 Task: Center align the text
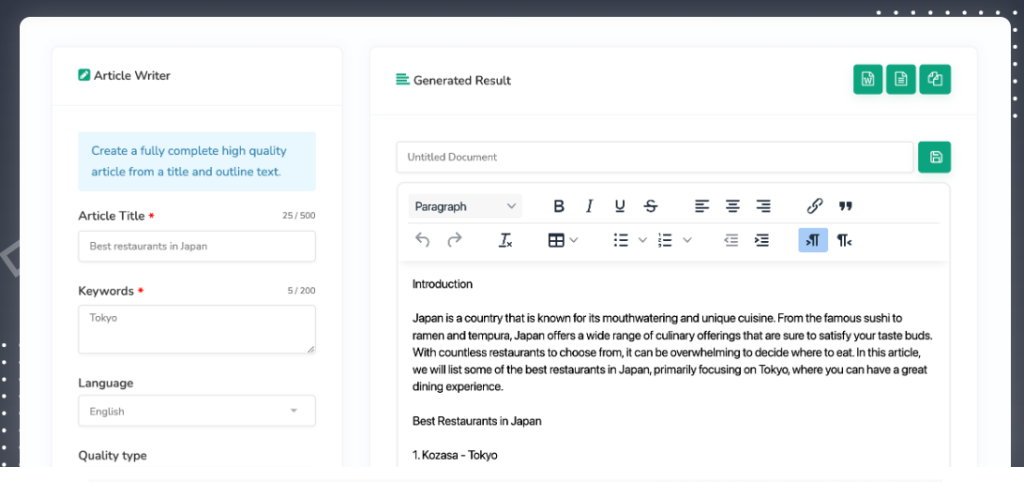click(733, 206)
